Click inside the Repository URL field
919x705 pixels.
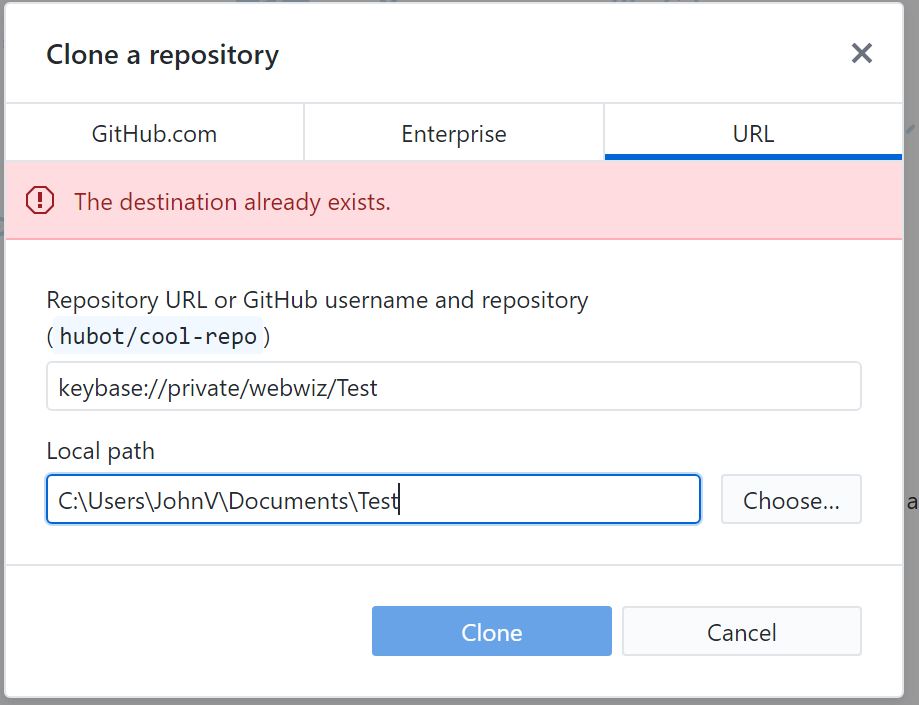[x=453, y=386]
